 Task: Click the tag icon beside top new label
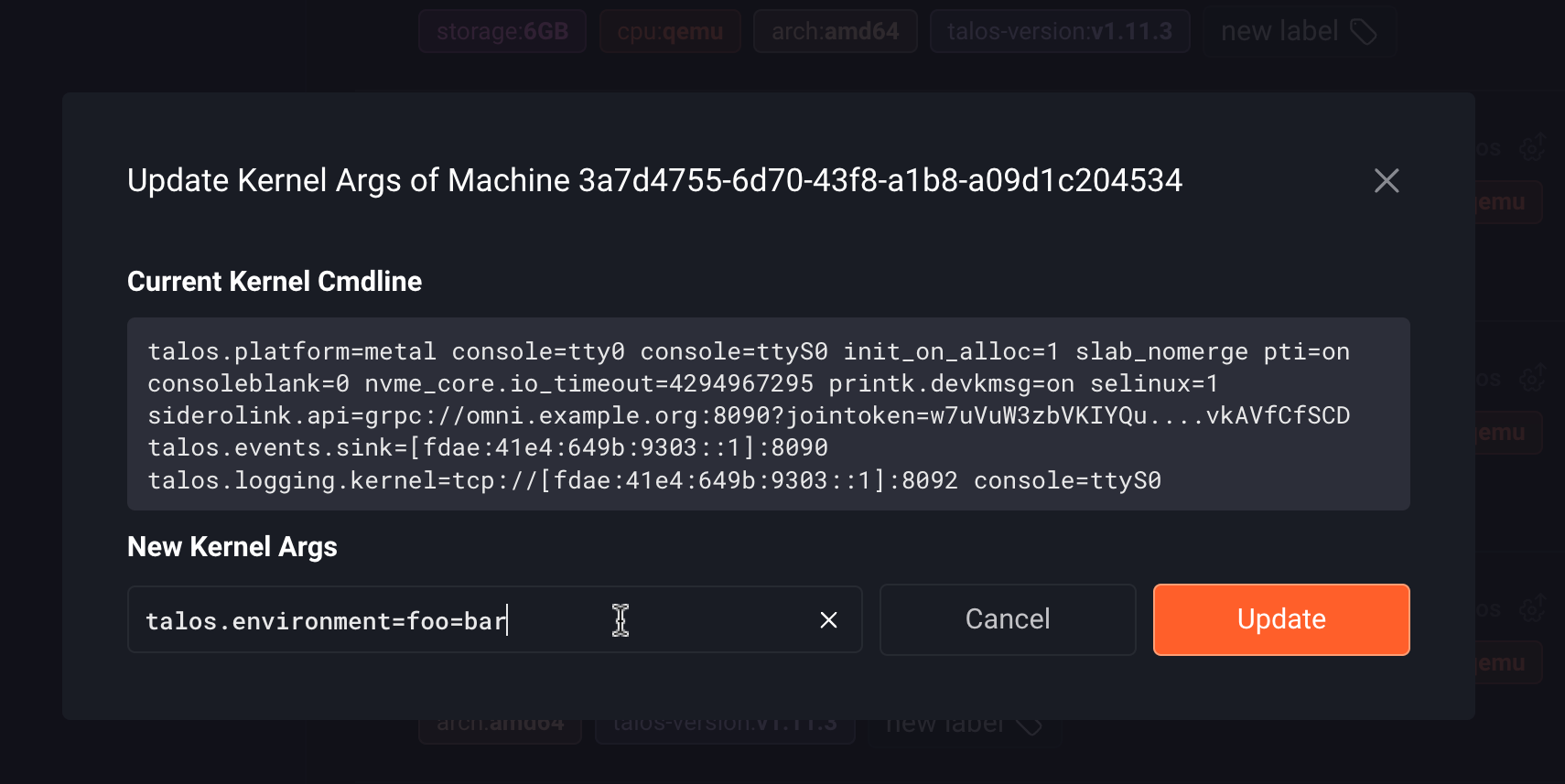(1364, 32)
